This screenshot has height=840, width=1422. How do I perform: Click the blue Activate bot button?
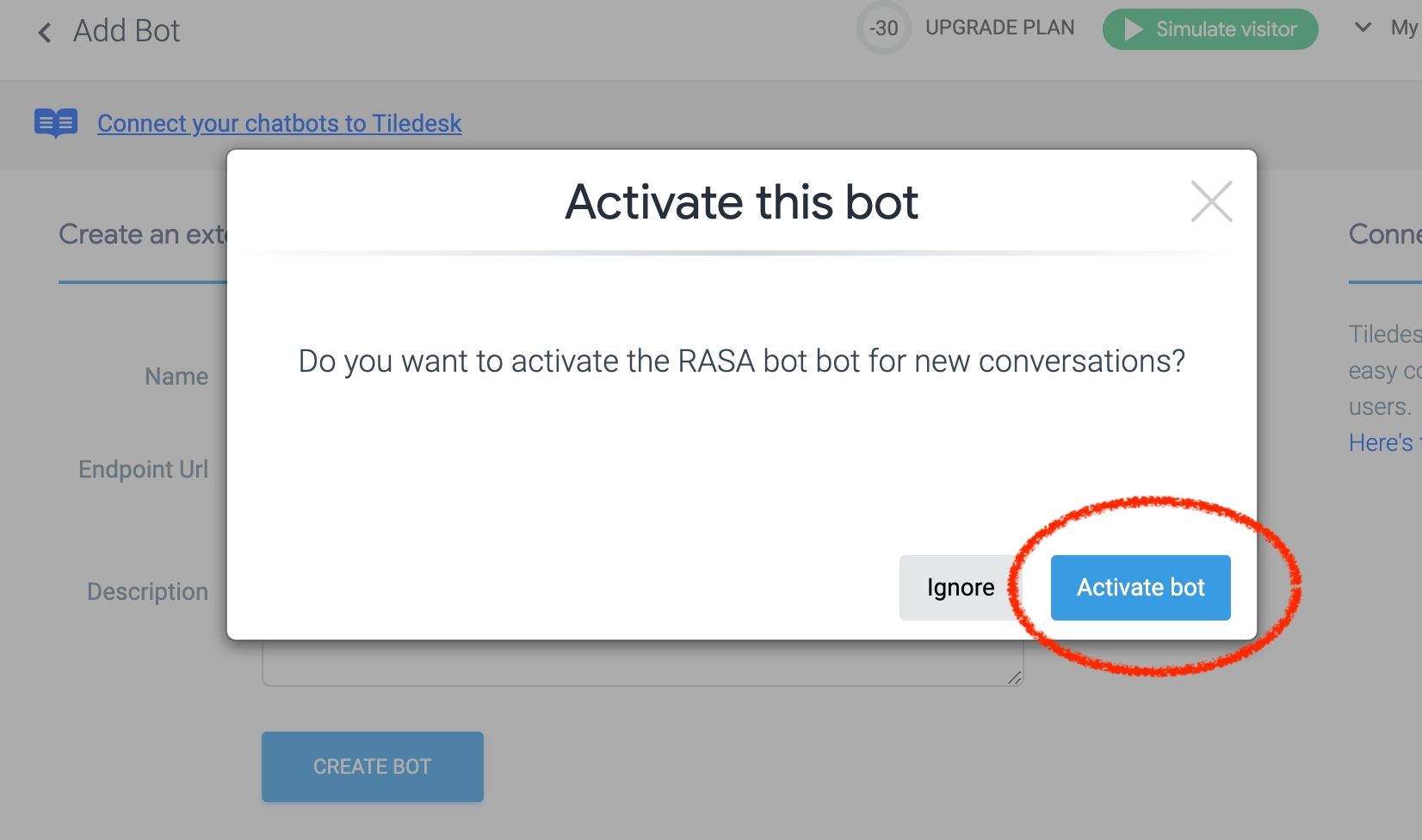point(1141,588)
